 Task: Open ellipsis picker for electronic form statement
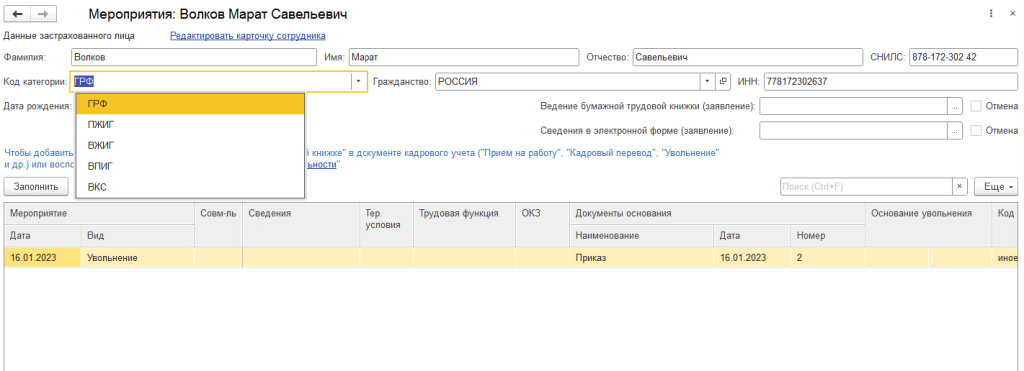(955, 131)
